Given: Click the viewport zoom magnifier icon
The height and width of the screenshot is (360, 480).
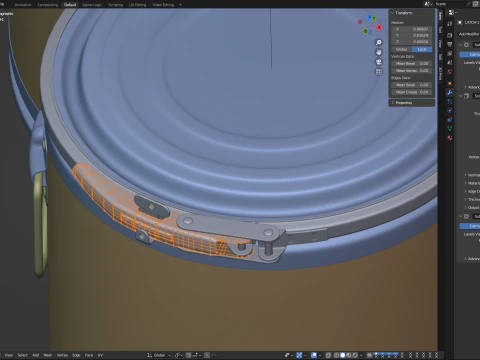Looking at the screenshot, I should pyautogui.click(x=379, y=42).
